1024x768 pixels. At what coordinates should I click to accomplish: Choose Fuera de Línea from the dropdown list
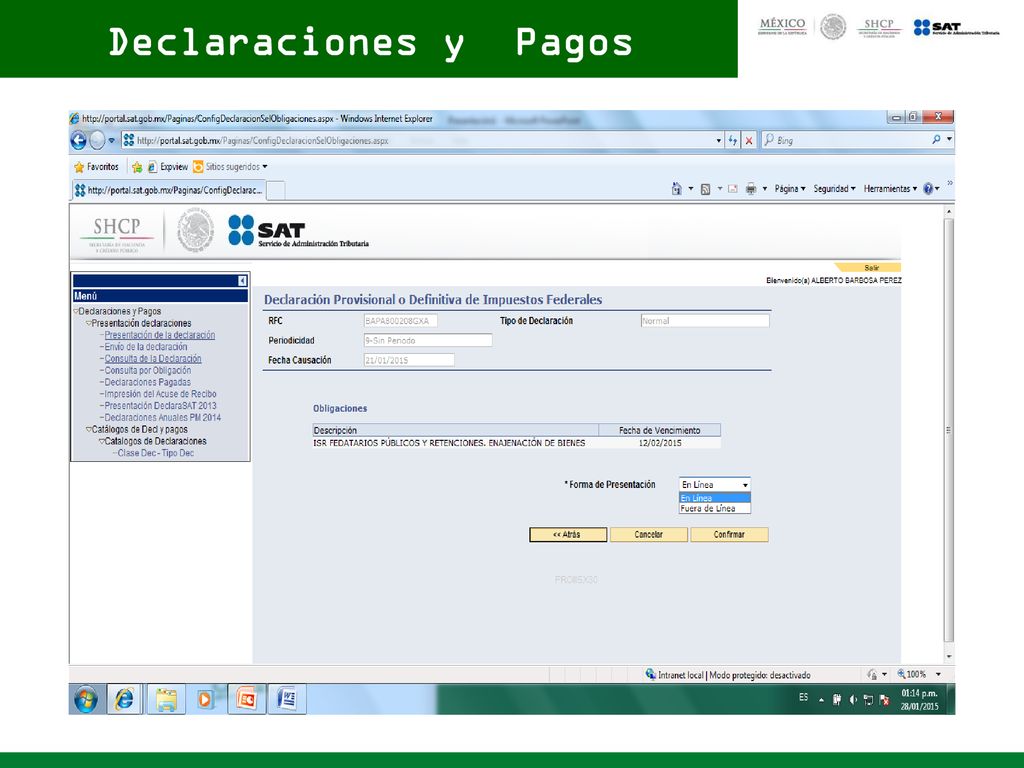click(714, 508)
